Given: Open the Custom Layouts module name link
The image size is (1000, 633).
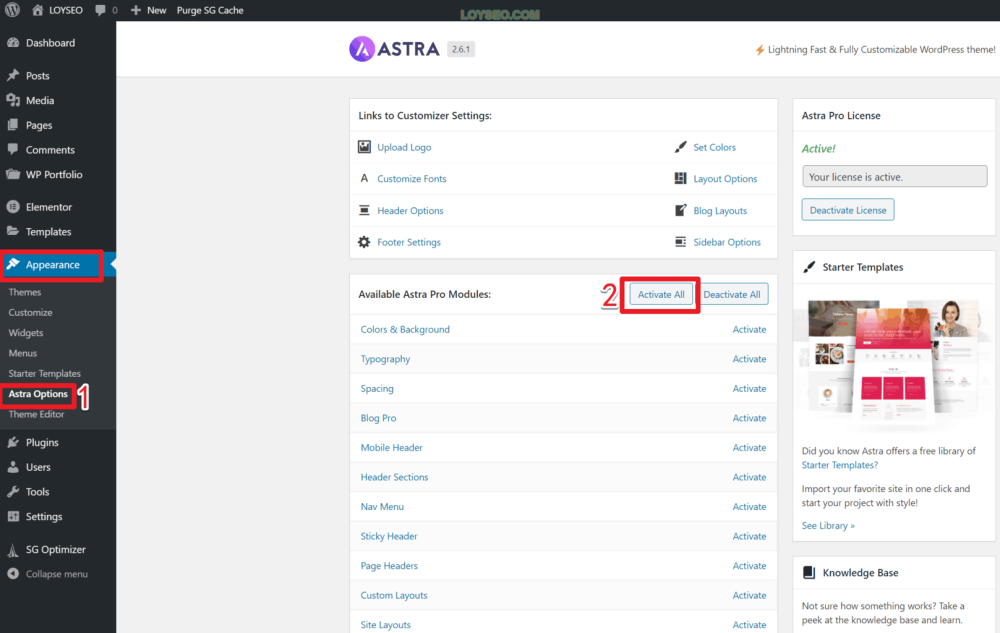Looking at the screenshot, I should tap(394, 595).
